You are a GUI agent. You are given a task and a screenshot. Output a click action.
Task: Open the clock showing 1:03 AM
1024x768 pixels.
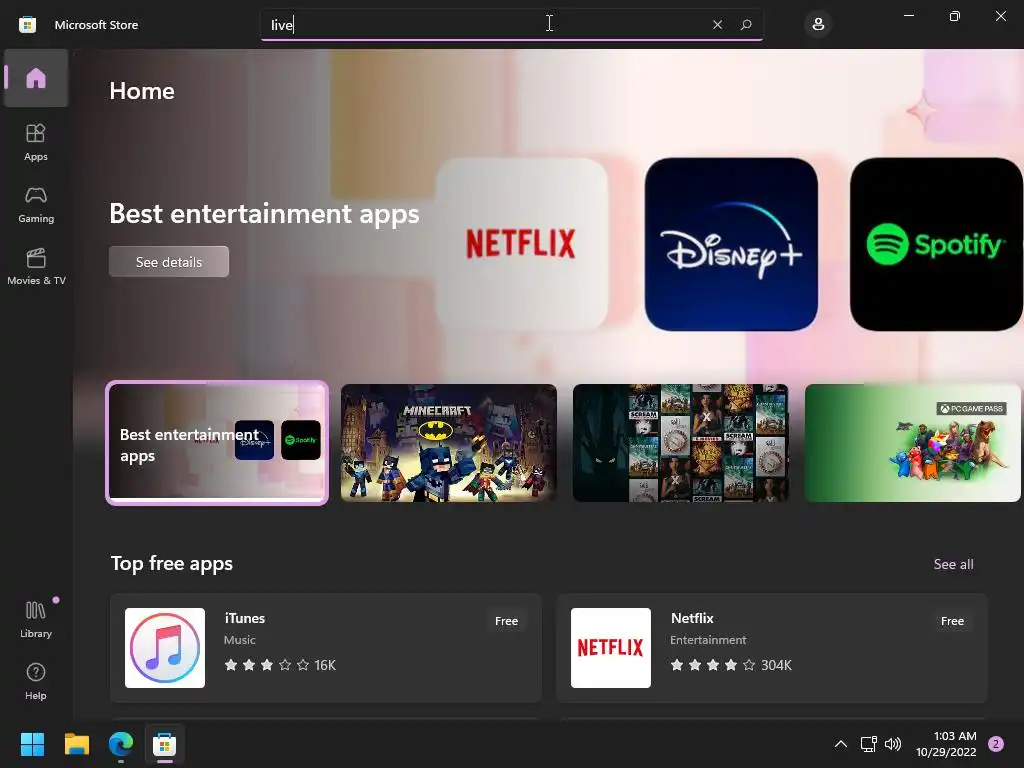(946, 744)
